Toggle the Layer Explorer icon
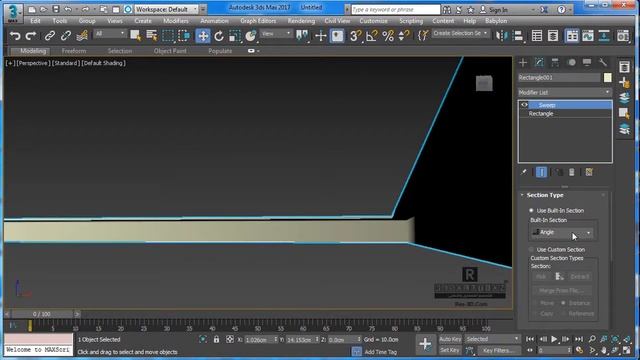The image size is (640, 360). pyautogui.click(x=553, y=36)
